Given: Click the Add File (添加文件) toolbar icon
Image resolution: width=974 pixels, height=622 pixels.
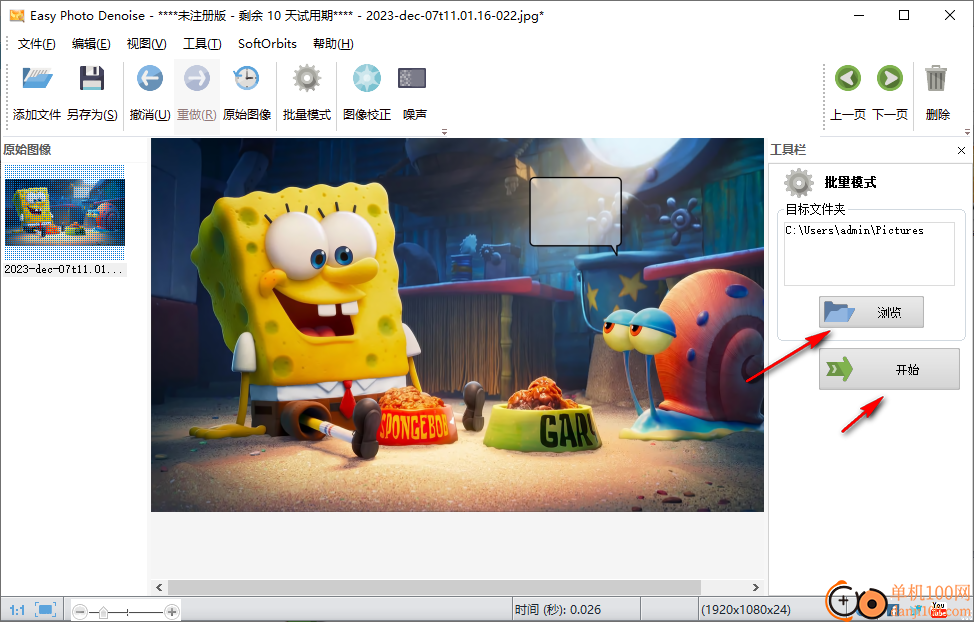Looking at the screenshot, I should [x=37, y=78].
